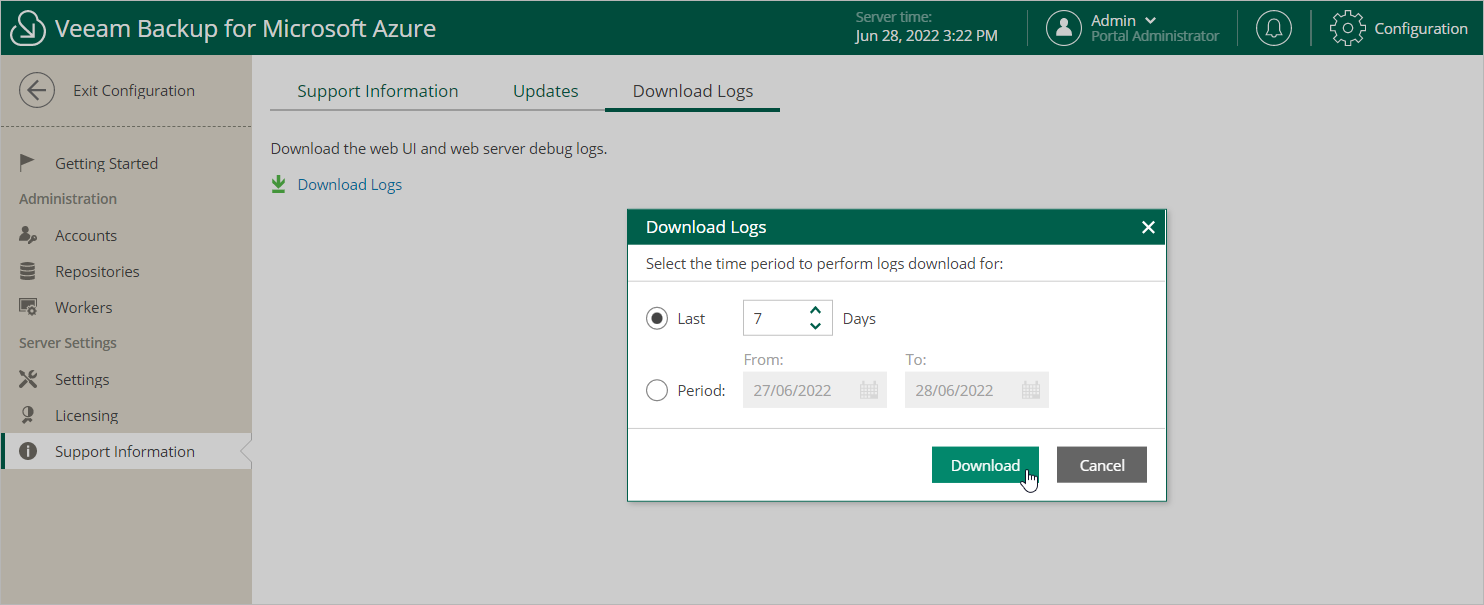Open Accounts in the sidebar
The width and height of the screenshot is (1484, 605).
[x=126, y=235]
